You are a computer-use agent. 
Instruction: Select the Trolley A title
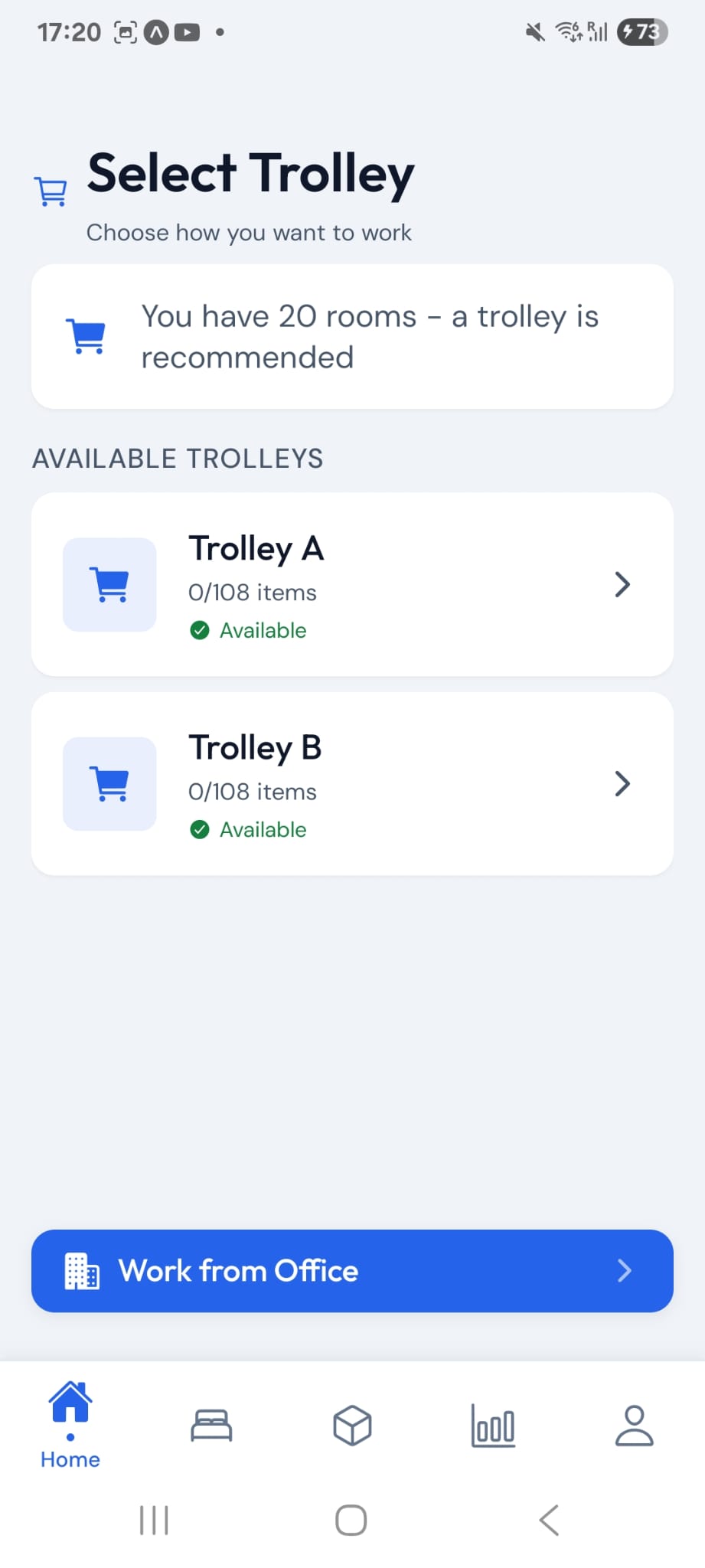(256, 548)
